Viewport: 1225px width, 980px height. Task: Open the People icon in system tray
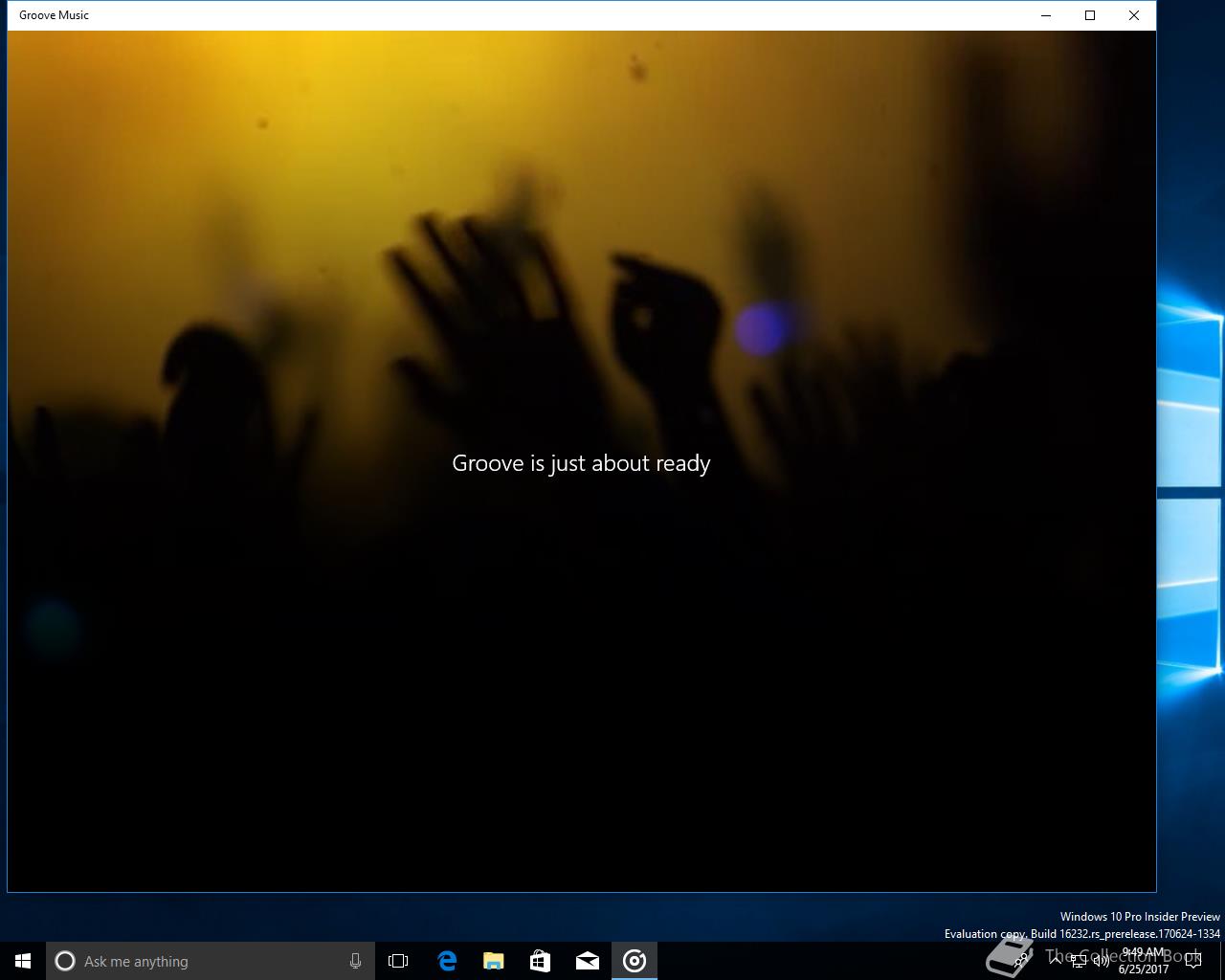click(x=1022, y=961)
